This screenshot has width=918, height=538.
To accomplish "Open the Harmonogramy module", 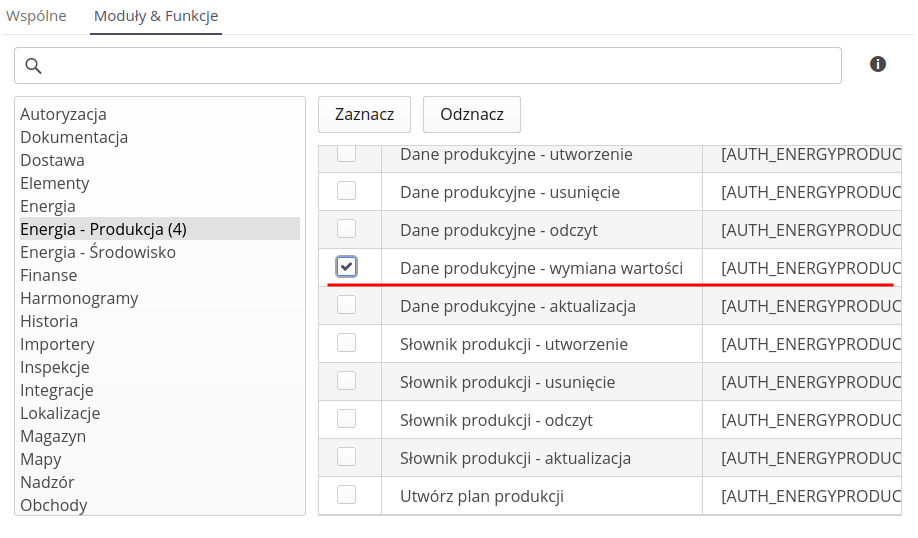I will tap(79, 298).
